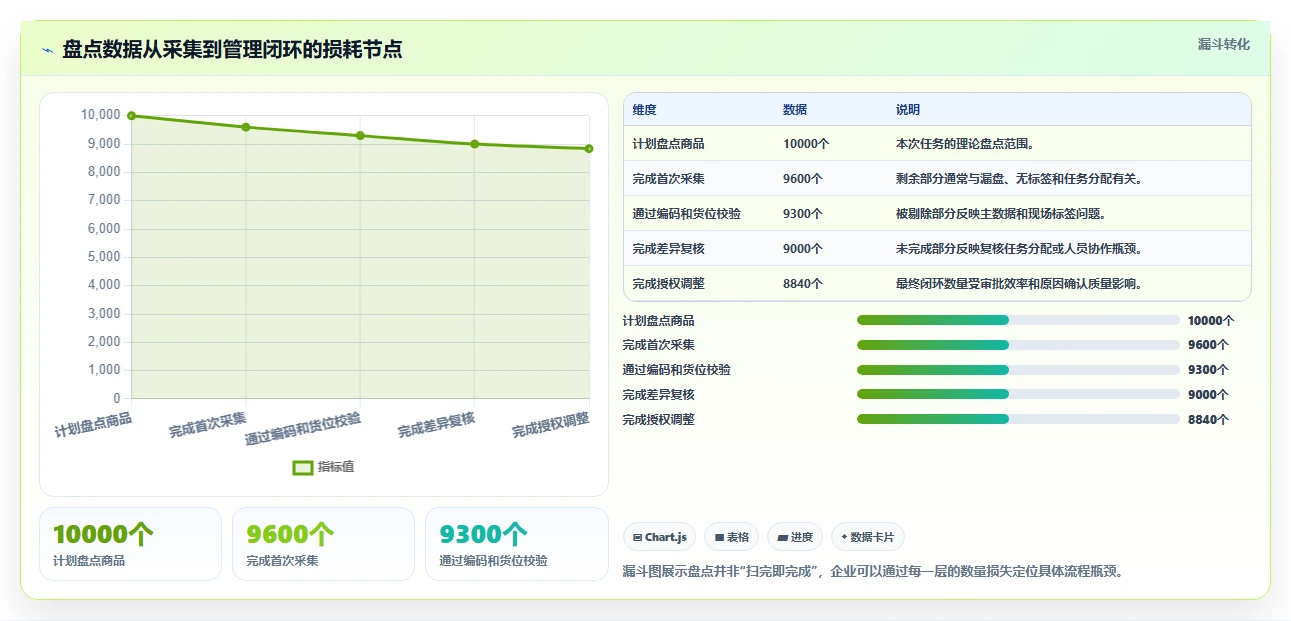The width and height of the screenshot is (1291, 621).
Task: Click the chart point above 完成差异复核
Action: coord(475,144)
